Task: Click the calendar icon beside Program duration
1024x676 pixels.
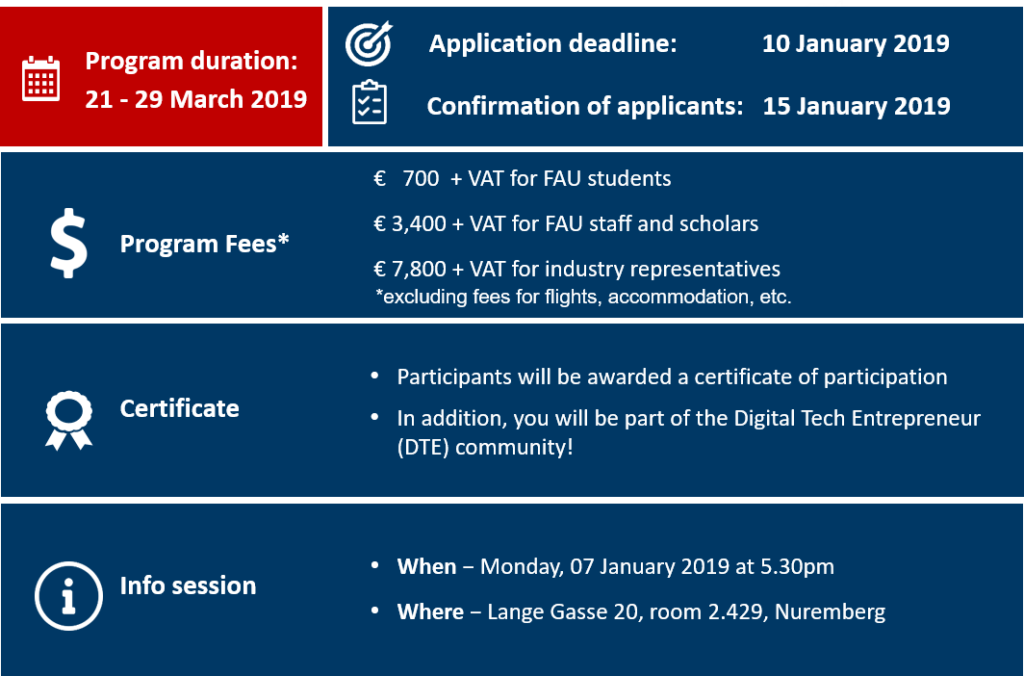Action: pyautogui.click(x=41, y=79)
